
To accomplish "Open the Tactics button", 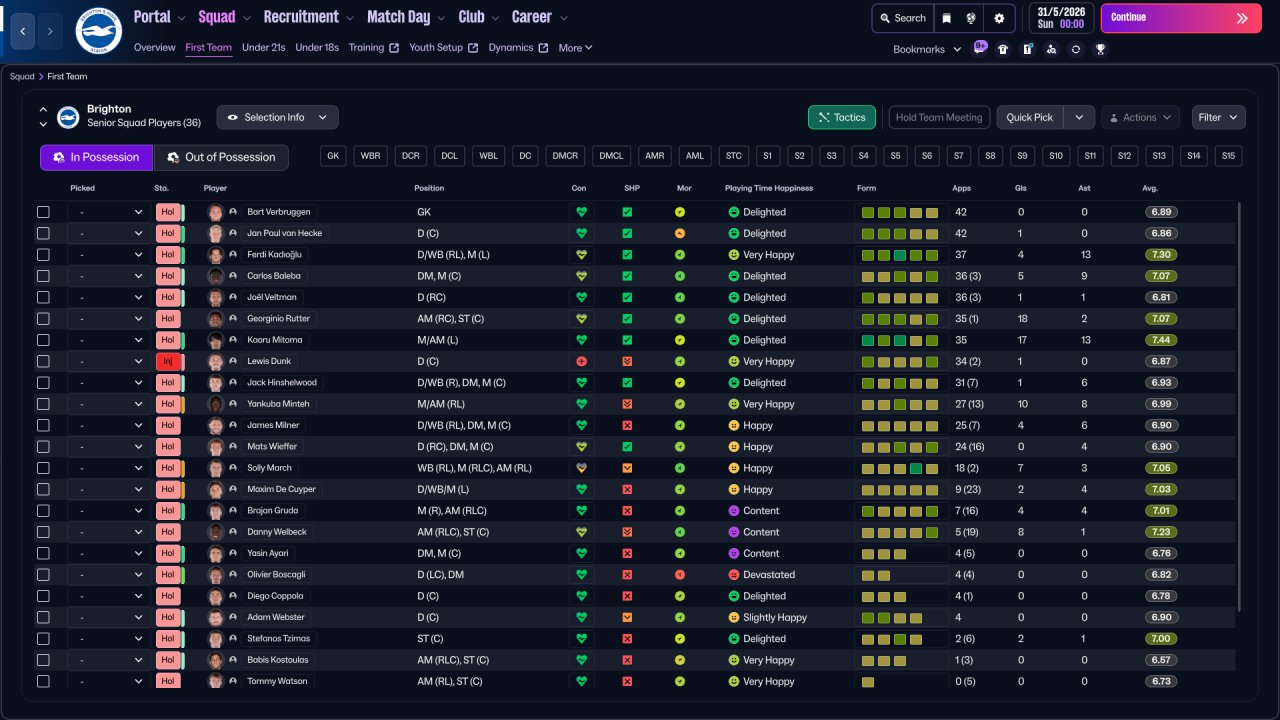I will [841, 117].
